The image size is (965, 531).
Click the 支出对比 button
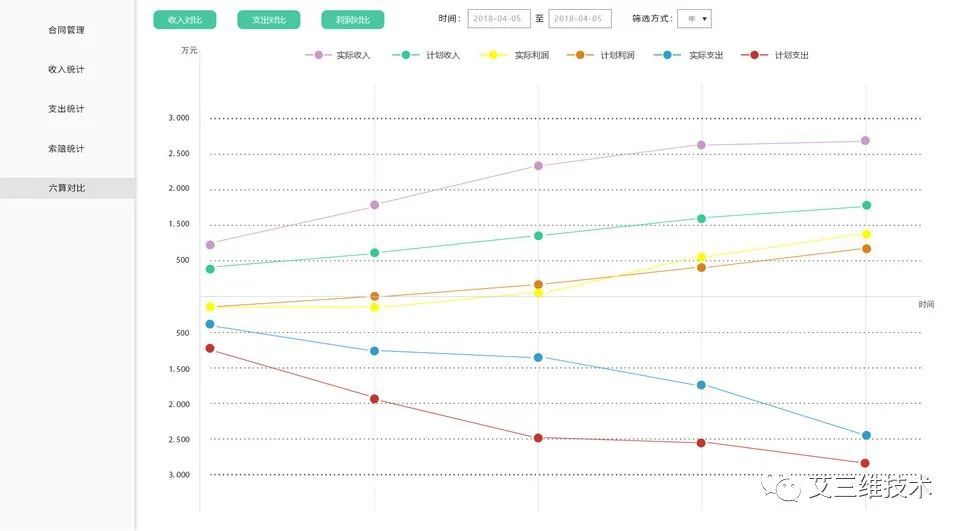tap(269, 19)
